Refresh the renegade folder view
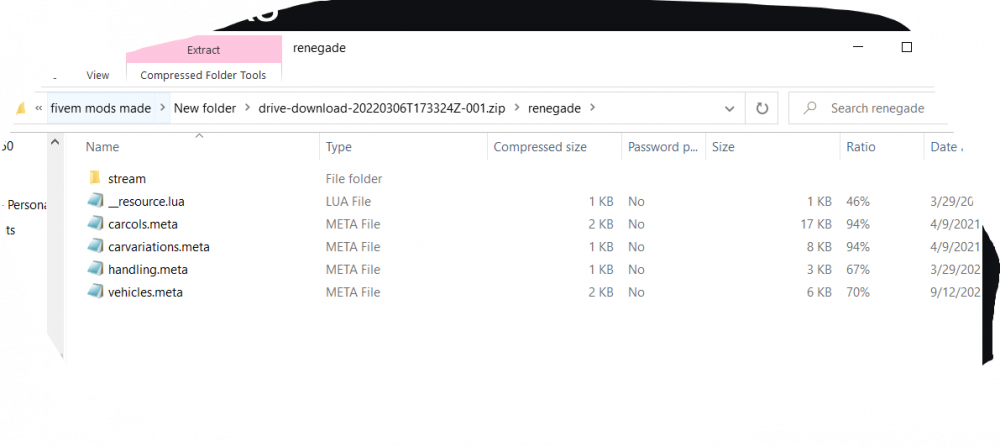 click(762, 108)
